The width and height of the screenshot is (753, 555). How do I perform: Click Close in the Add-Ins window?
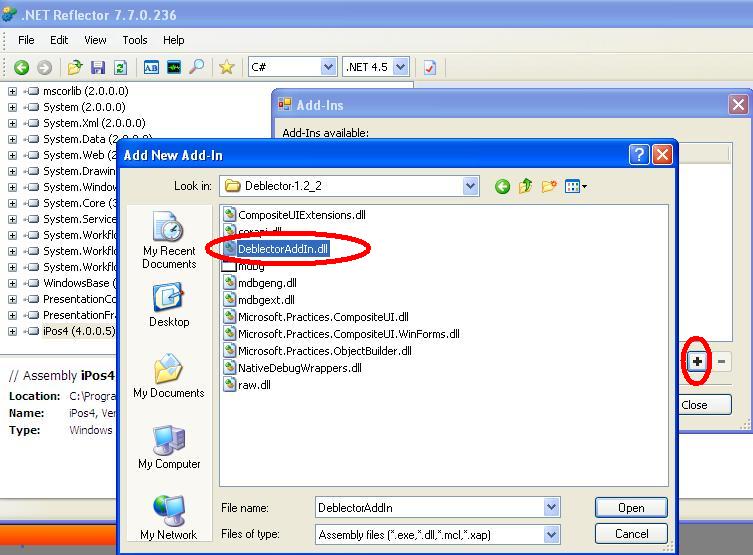coord(704,405)
